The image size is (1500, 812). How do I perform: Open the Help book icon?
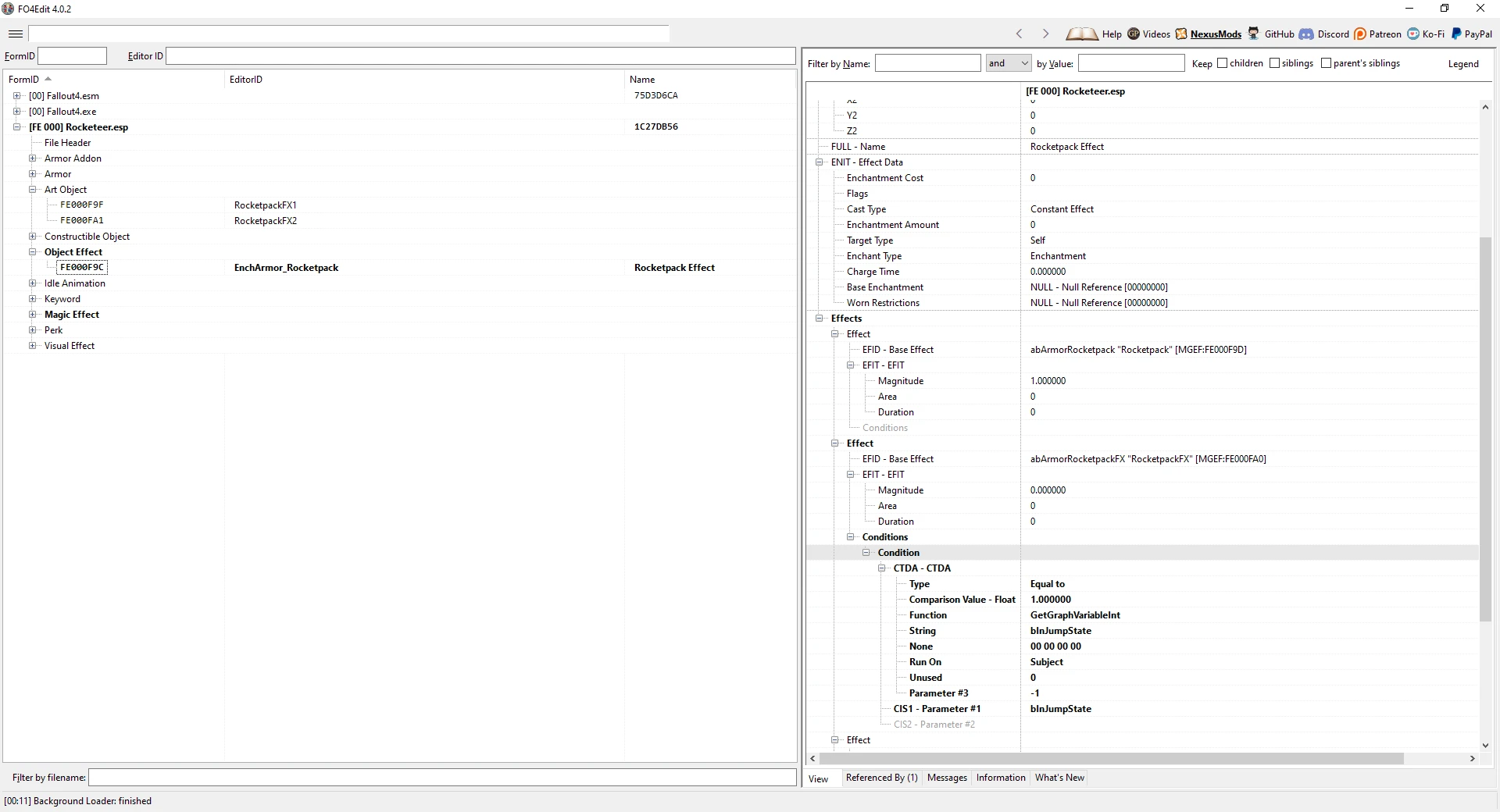point(1081,34)
